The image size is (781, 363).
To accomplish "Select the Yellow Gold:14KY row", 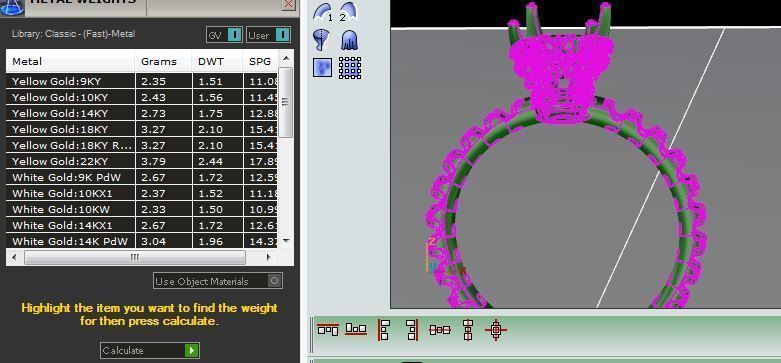I will [141, 113].
